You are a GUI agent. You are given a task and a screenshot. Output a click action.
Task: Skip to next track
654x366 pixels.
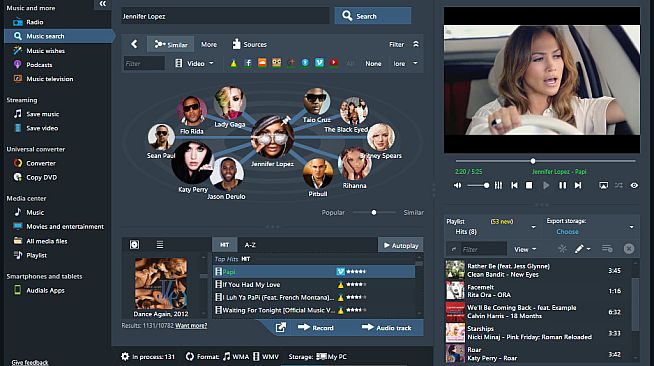click(578, 186)
